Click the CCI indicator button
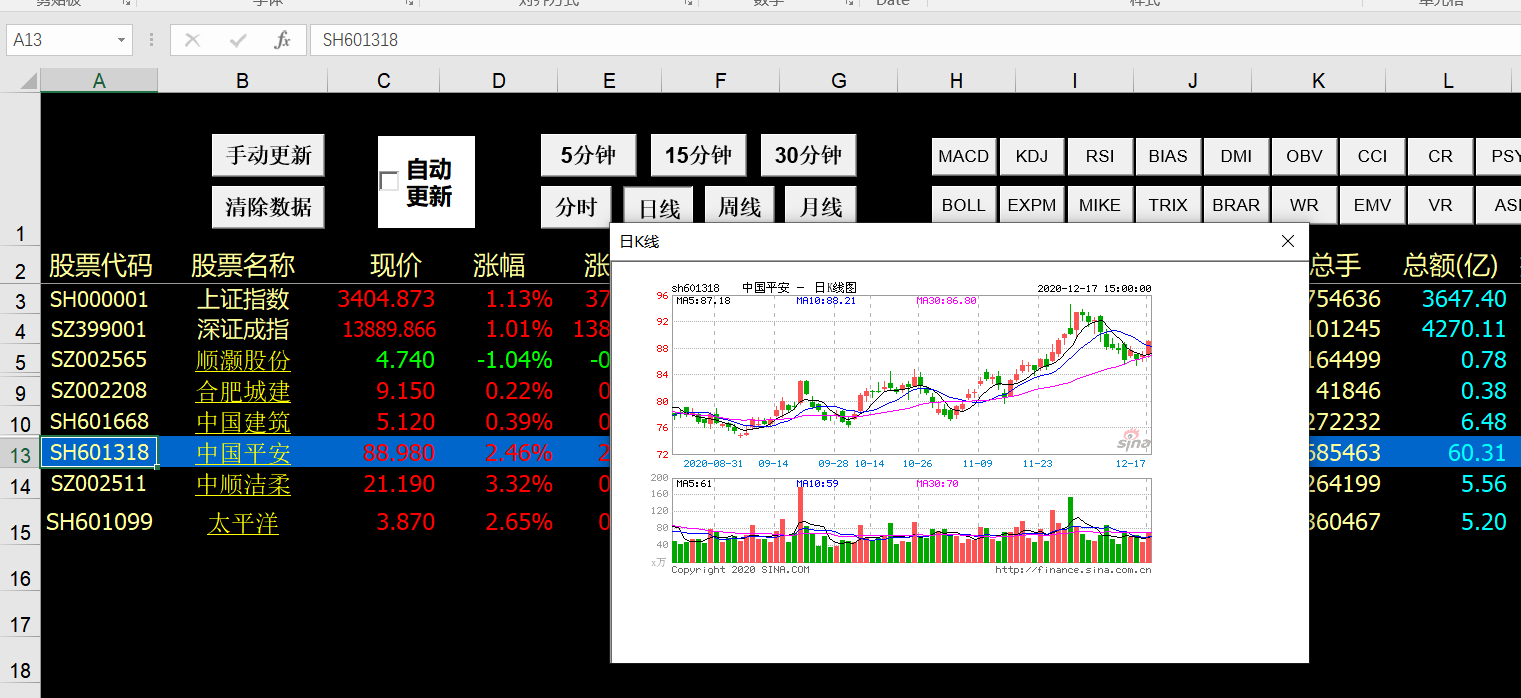Viewport: 1521px width, 698px height. (x=1372, y=156)
